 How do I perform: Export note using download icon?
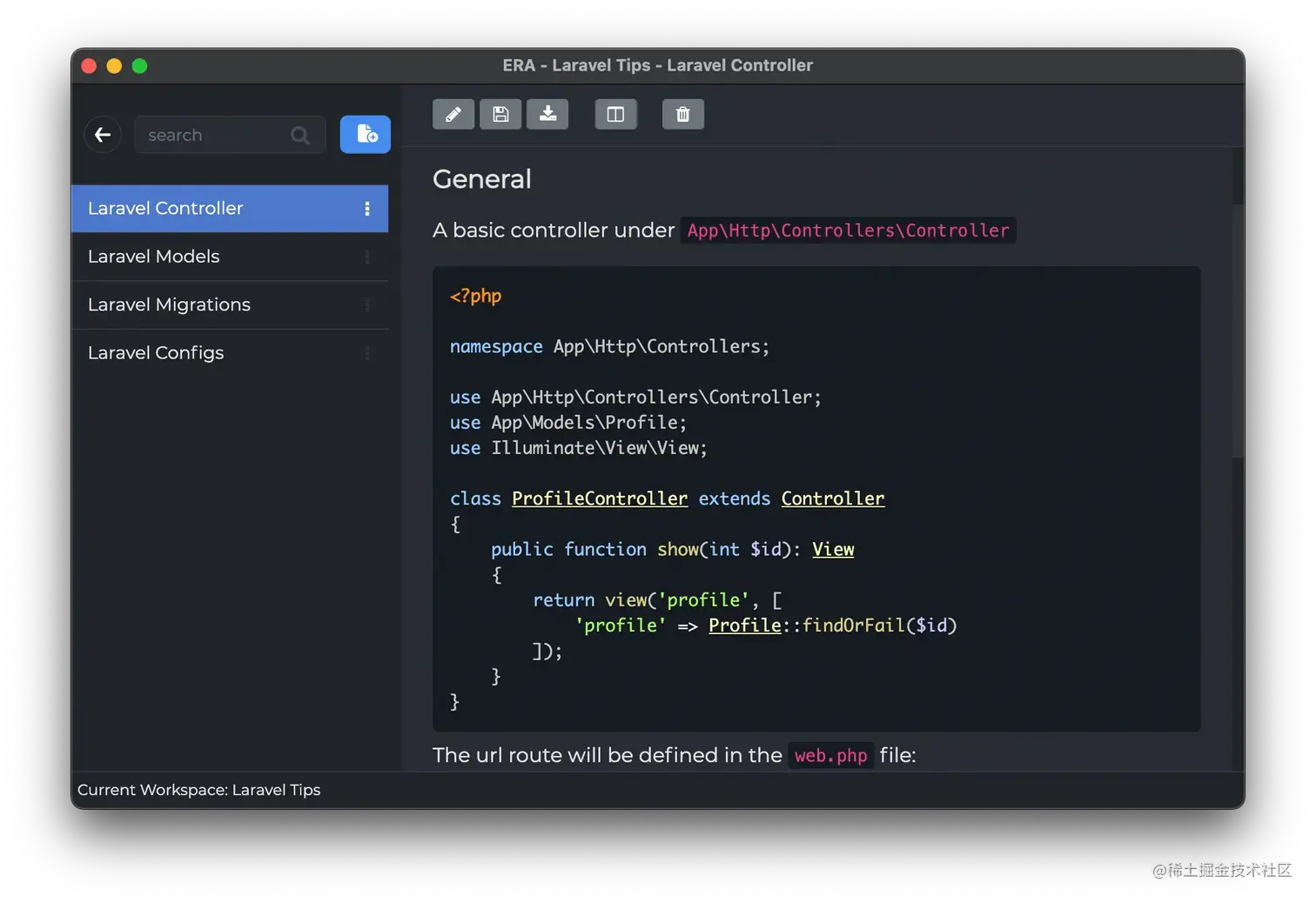[547, 114]
